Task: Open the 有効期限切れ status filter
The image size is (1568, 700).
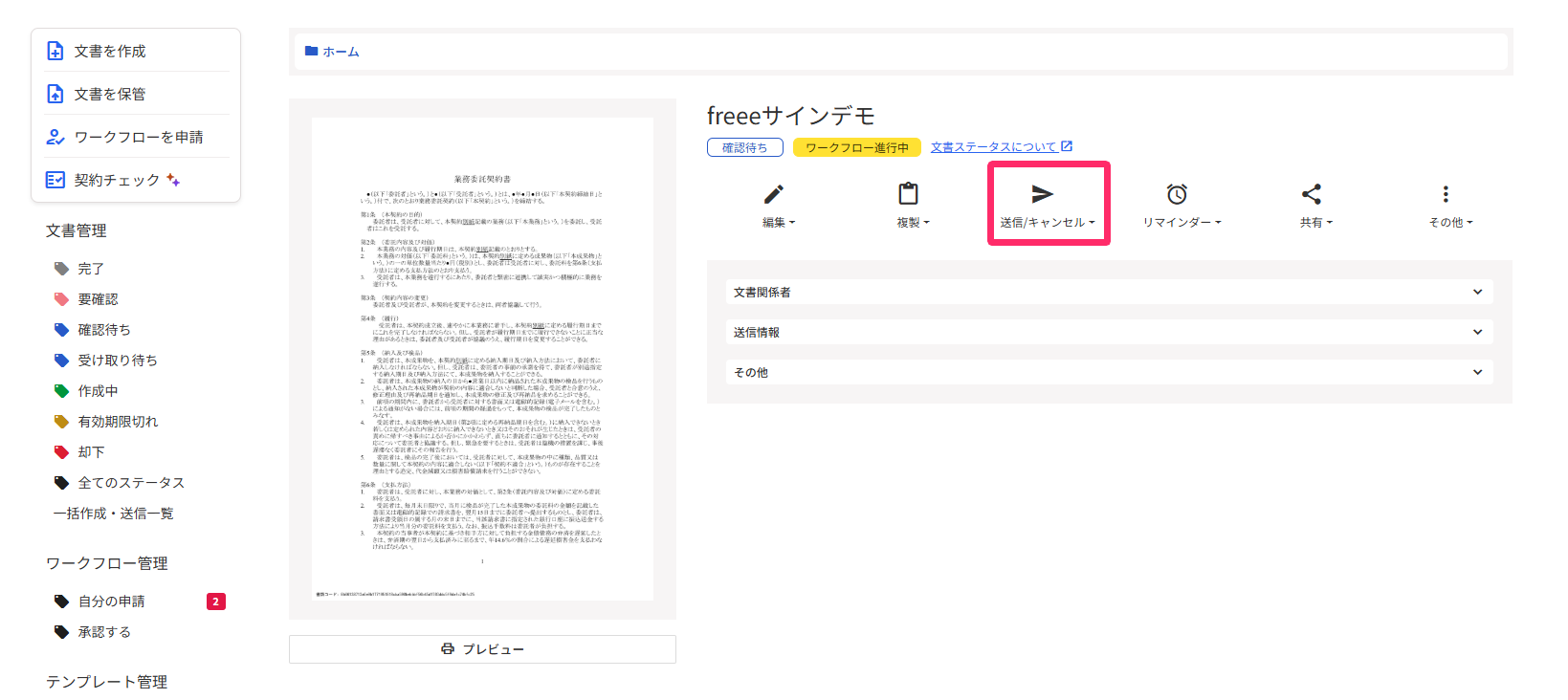Action: tap(118, 422)
